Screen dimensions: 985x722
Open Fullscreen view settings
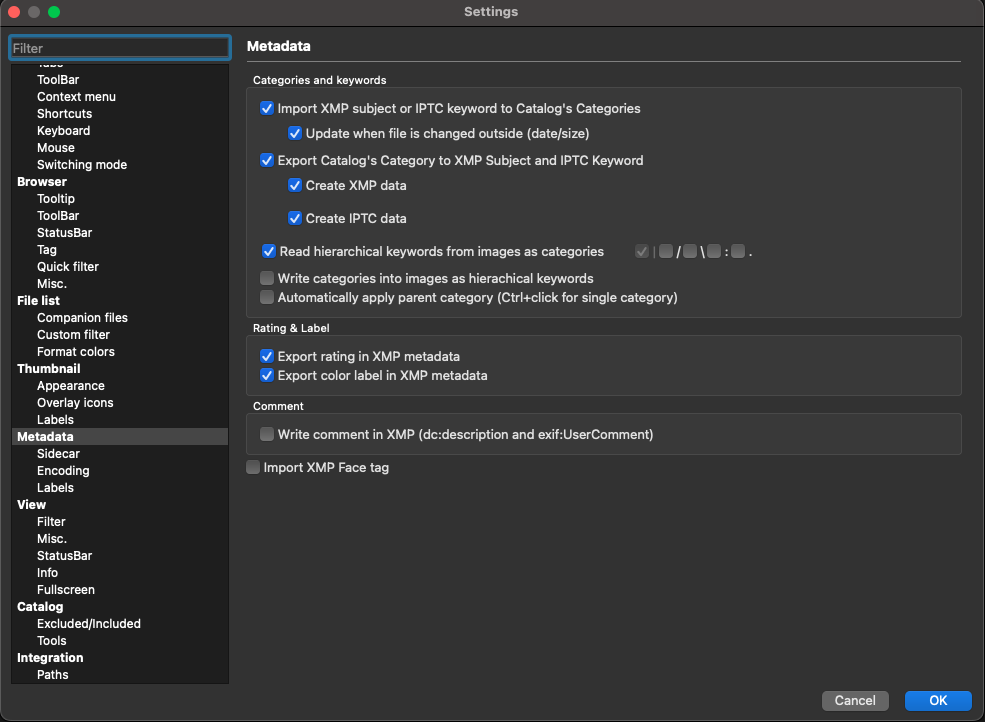[66, 590]
